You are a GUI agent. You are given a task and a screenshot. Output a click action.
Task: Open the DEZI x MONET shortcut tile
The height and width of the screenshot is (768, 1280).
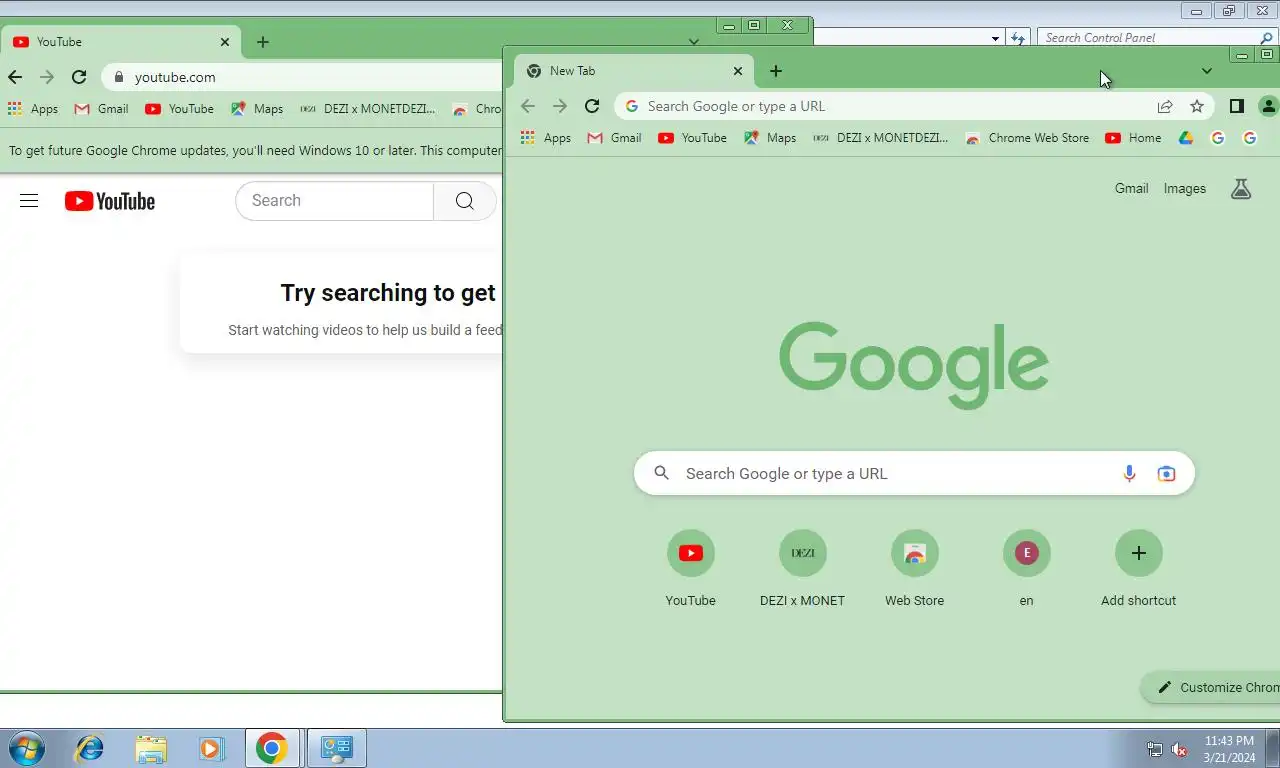coord(803,568)
